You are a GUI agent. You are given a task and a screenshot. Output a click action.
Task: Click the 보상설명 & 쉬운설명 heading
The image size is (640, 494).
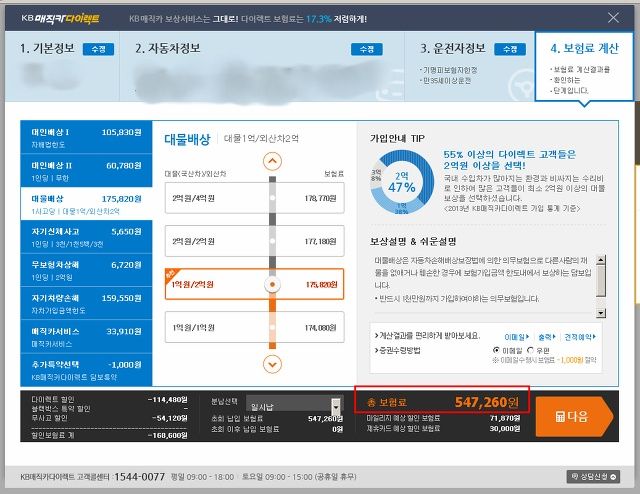[413, 241]
